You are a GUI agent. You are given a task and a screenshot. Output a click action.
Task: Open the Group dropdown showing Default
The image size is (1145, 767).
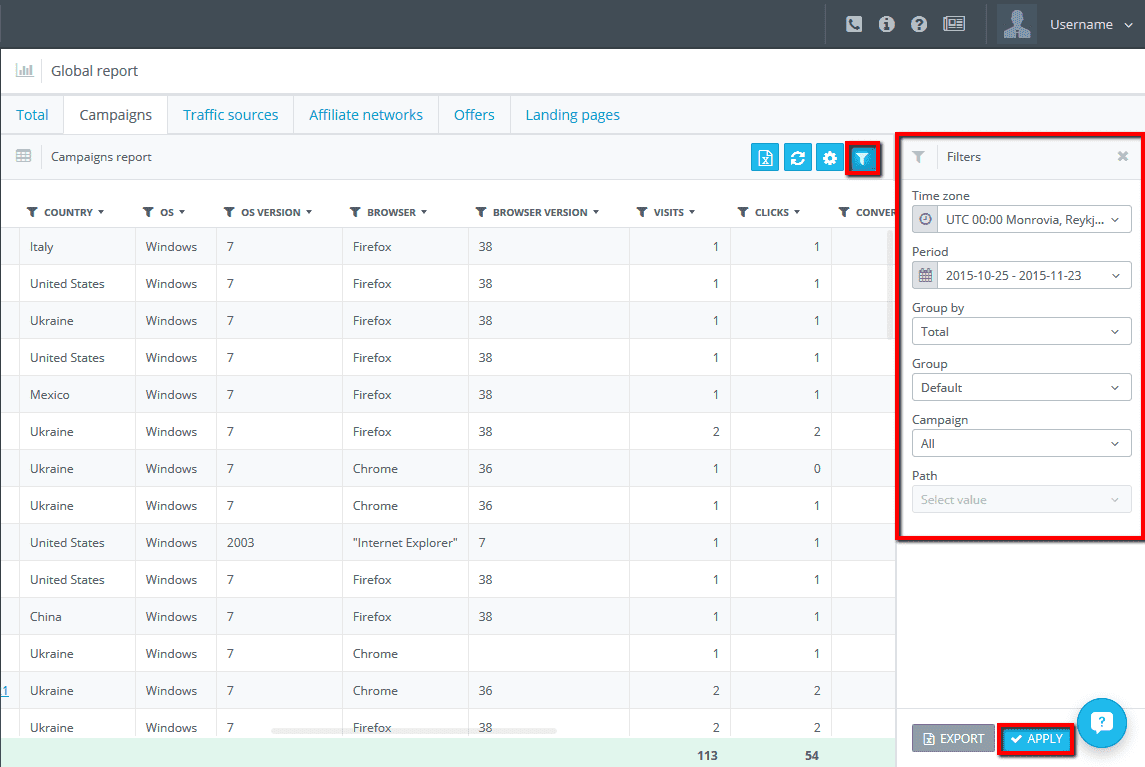pyautogui.click(x=1022, y=387)
